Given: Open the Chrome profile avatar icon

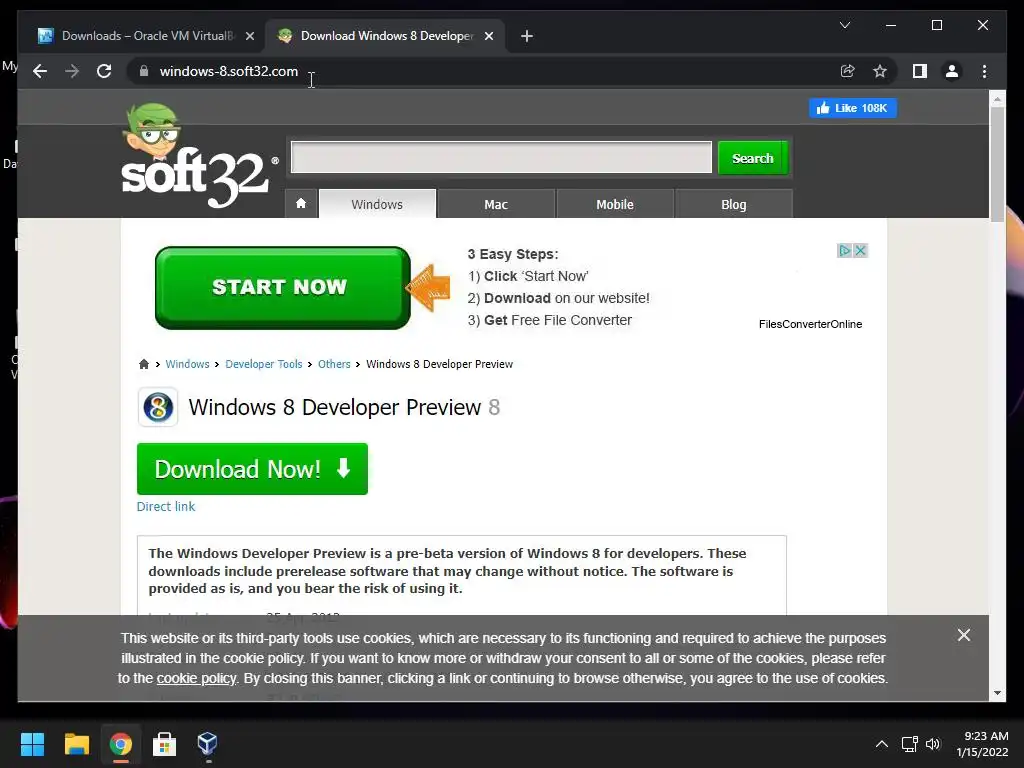Looking at the screenshot, I should (x=952, y=71).
